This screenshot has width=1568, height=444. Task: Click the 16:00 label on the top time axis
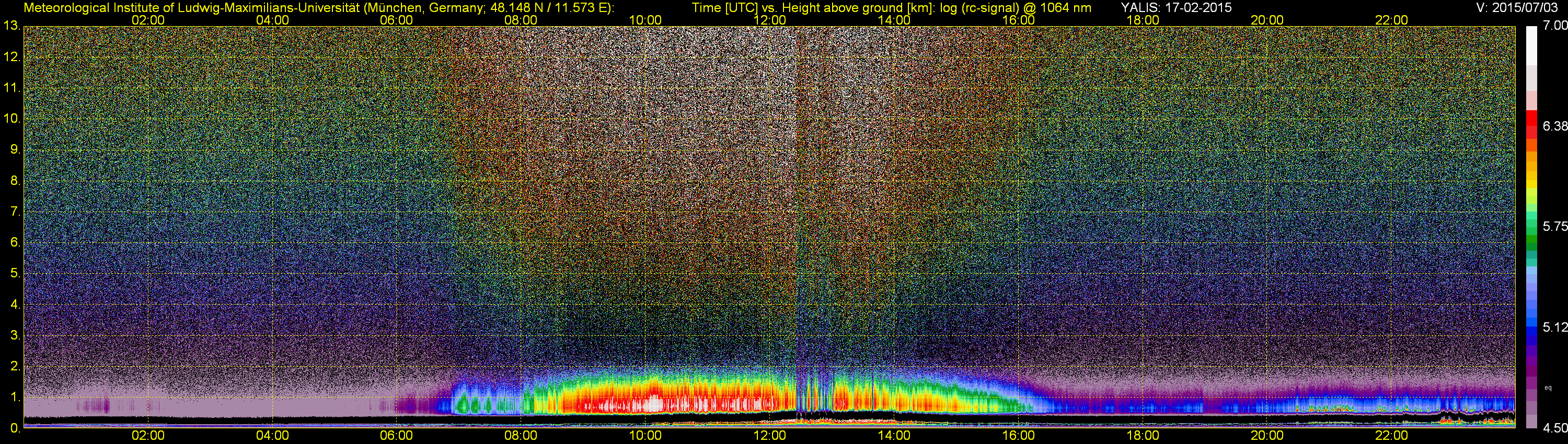pyautogui.click(x=1018, y=20)
